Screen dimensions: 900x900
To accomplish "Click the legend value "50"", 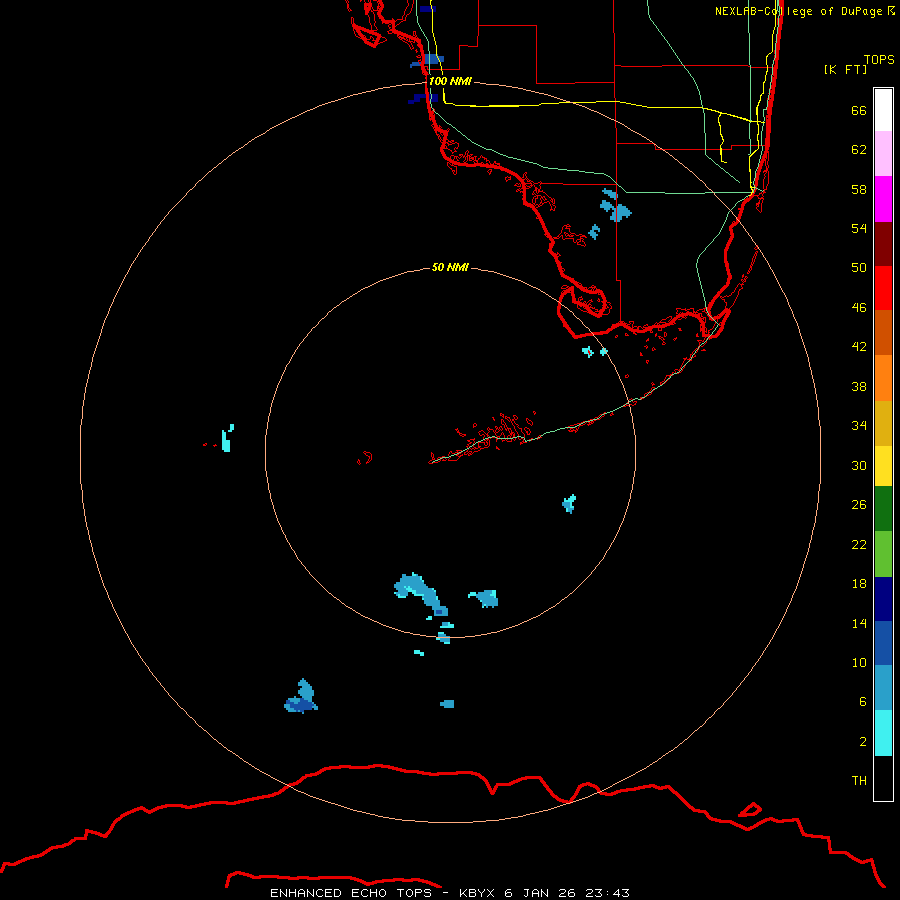I will pyautogui.click(x=859, y=267).
